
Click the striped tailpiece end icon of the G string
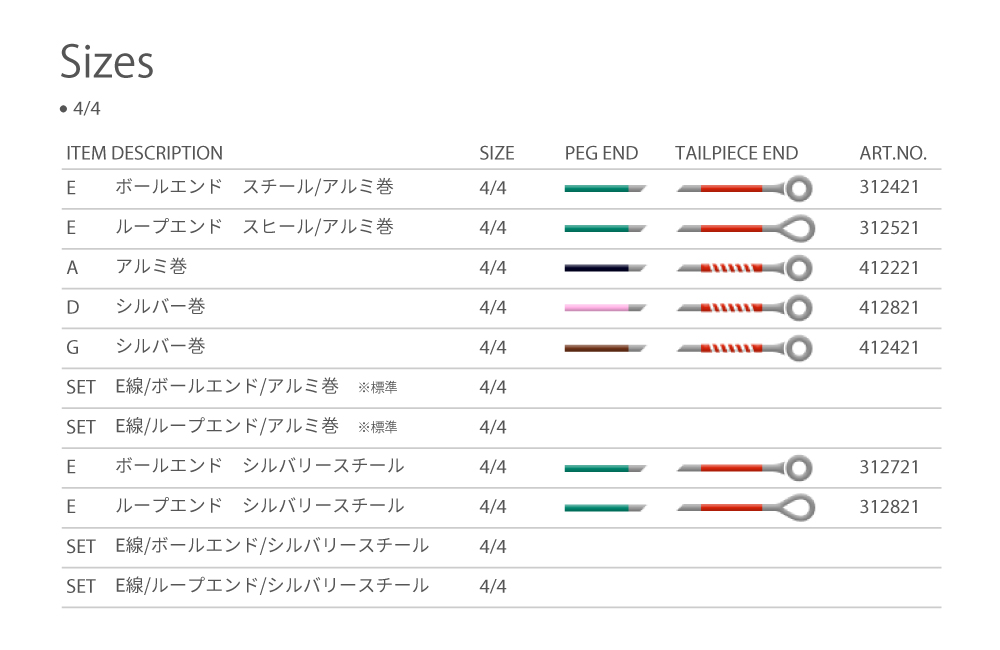[x=745, y=348]
